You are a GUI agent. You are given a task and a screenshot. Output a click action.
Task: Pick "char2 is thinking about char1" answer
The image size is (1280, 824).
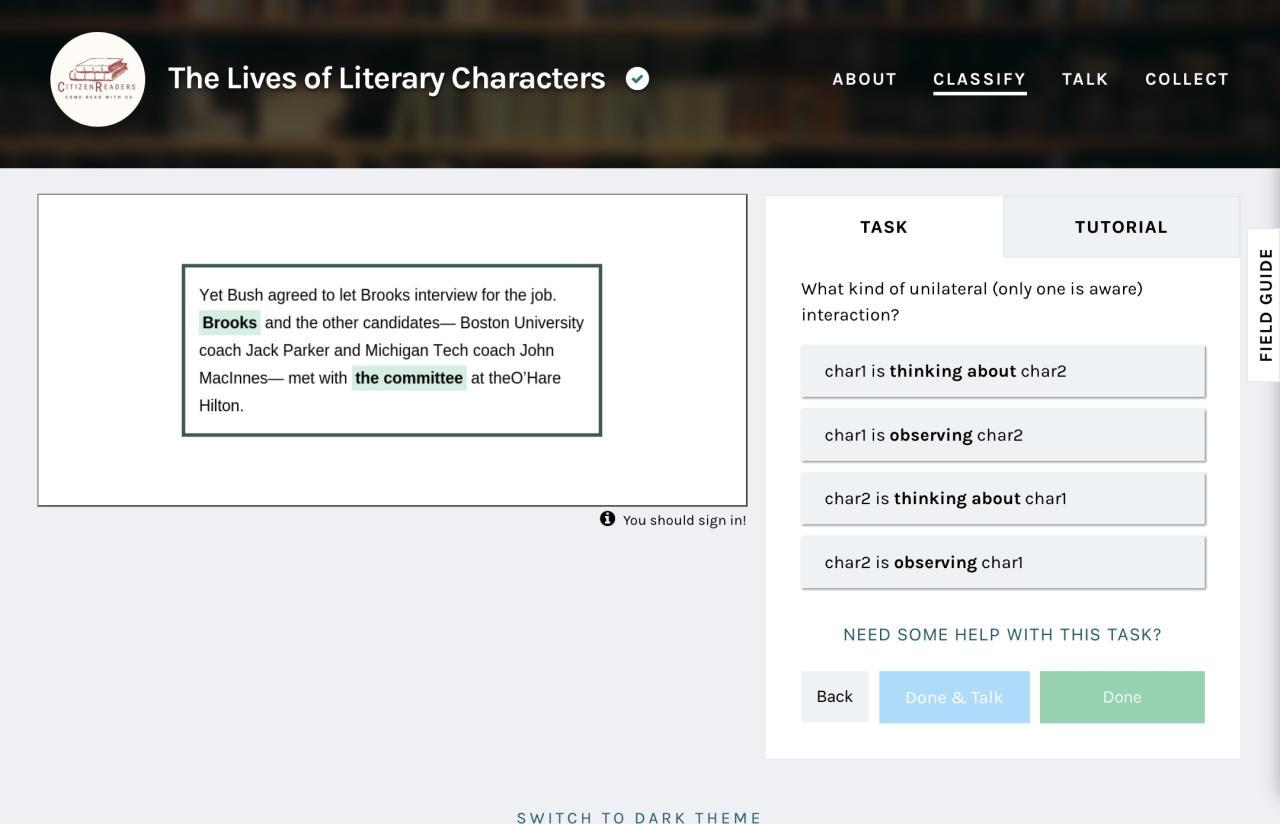coord(1002,498)
